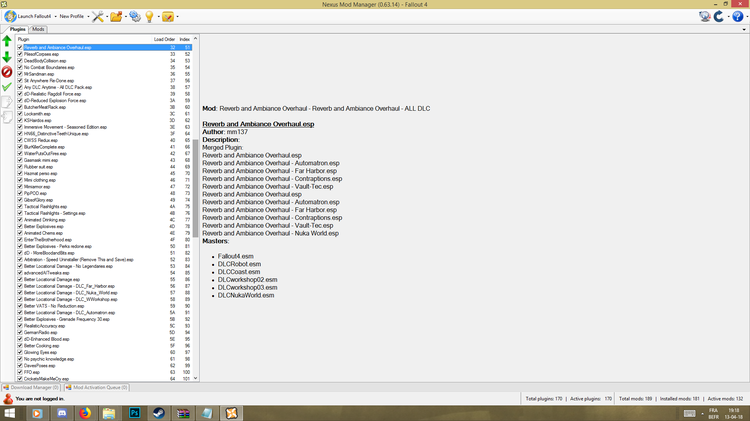Uncheck Reverb and Ambiance Overhaul.esp checkbox
Viewport: 750px width, 421px height.
click(20, 47)
